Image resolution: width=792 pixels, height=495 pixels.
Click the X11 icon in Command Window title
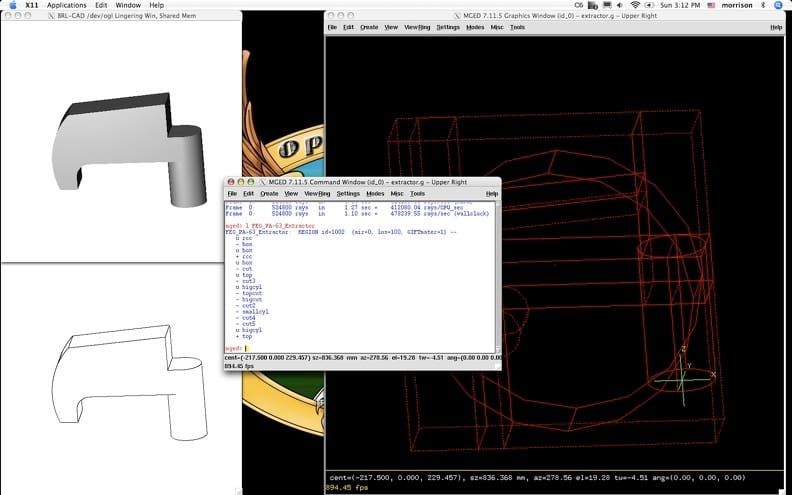coord(263,182)
